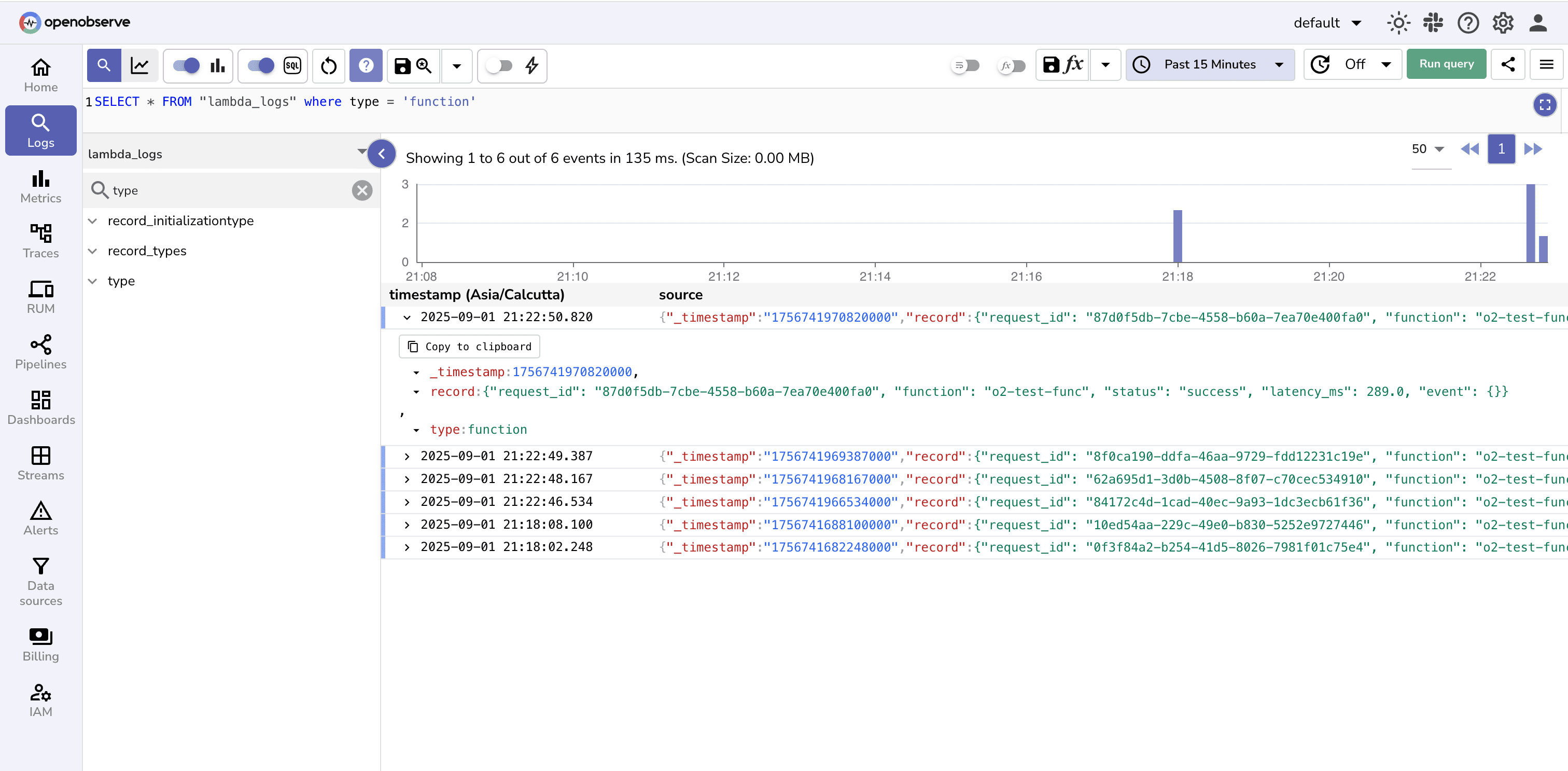Clear the type field search input
Image resolution: width=1568 pixels, height=771 pixels.
362,190
